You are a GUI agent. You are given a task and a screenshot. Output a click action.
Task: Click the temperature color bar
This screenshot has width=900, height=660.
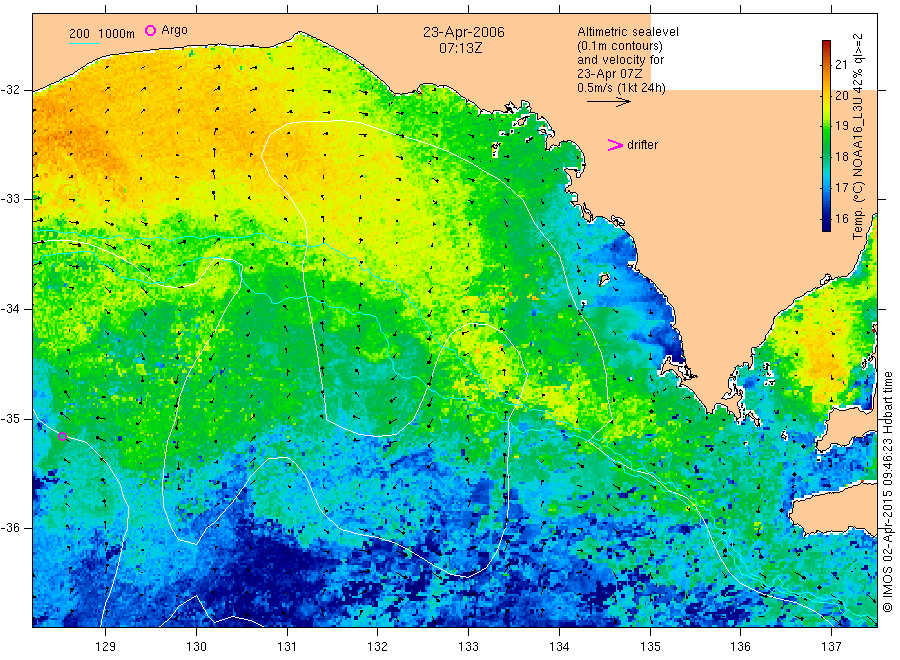click(x=826, y=136)
